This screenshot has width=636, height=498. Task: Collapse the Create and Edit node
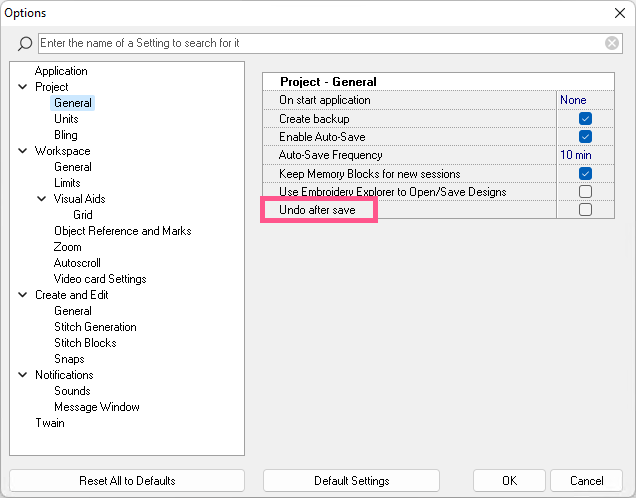tap(23, 295)
